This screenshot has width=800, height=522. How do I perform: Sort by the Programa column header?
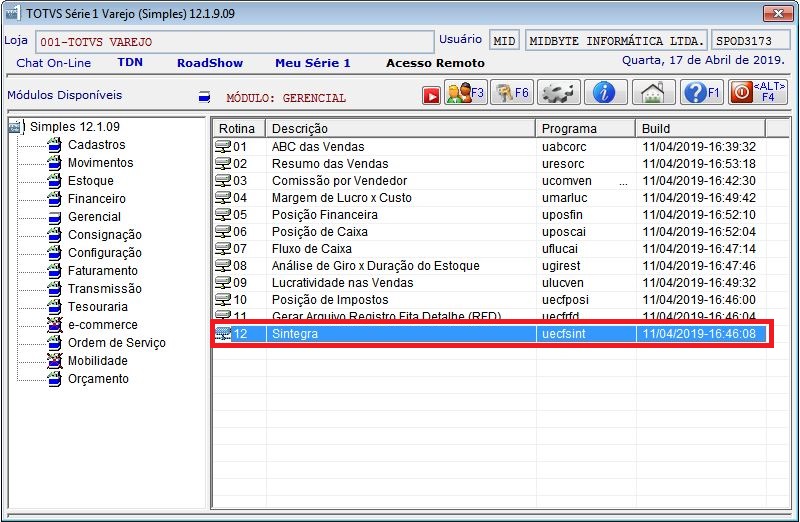[585, 129]
